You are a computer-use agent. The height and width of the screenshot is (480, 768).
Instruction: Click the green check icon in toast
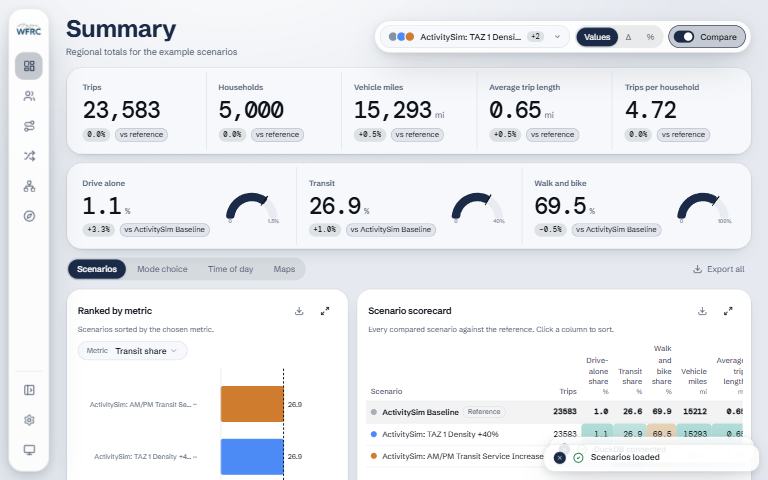578,457
